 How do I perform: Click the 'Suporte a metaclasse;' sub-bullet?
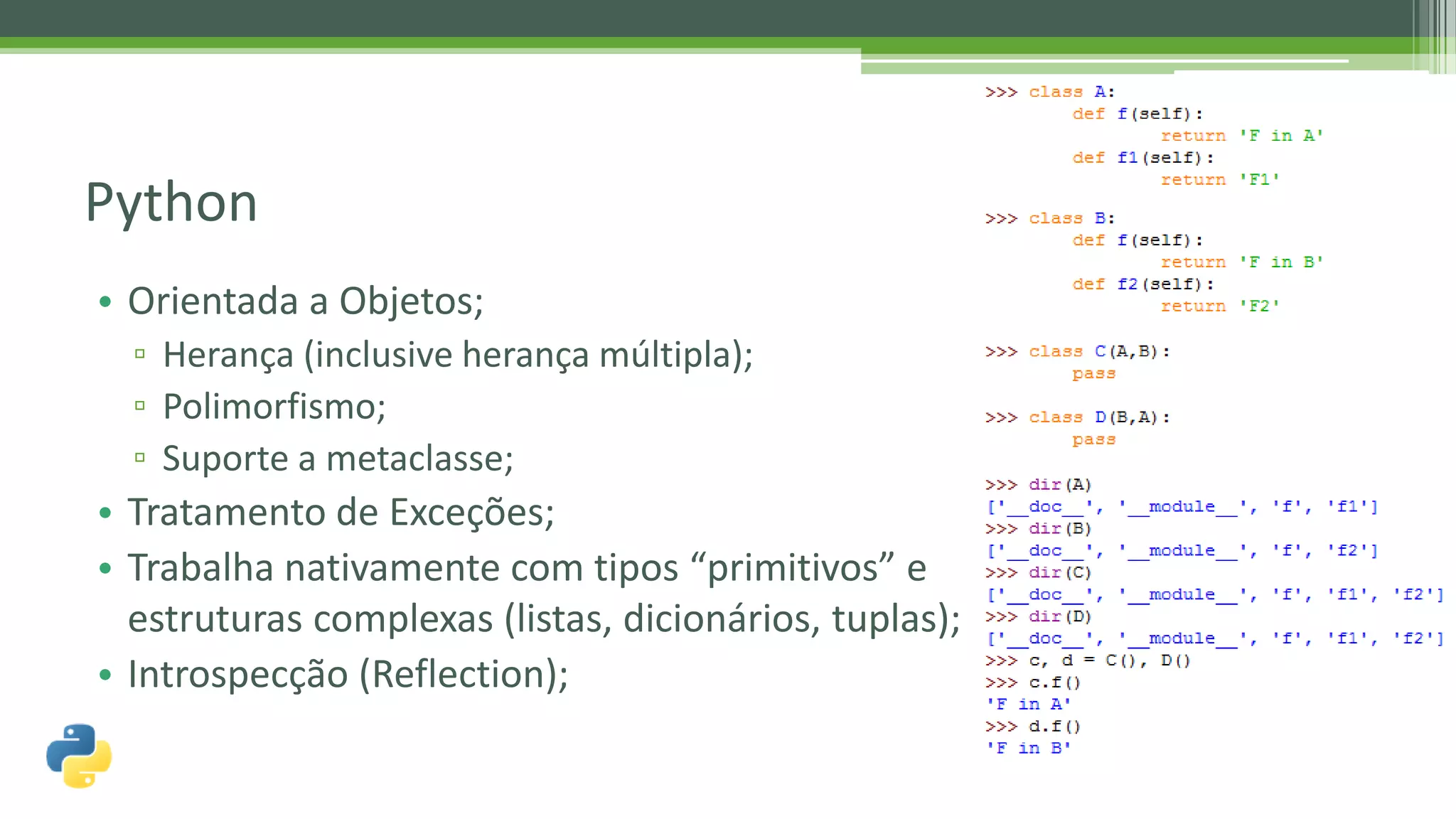point(338,459)
